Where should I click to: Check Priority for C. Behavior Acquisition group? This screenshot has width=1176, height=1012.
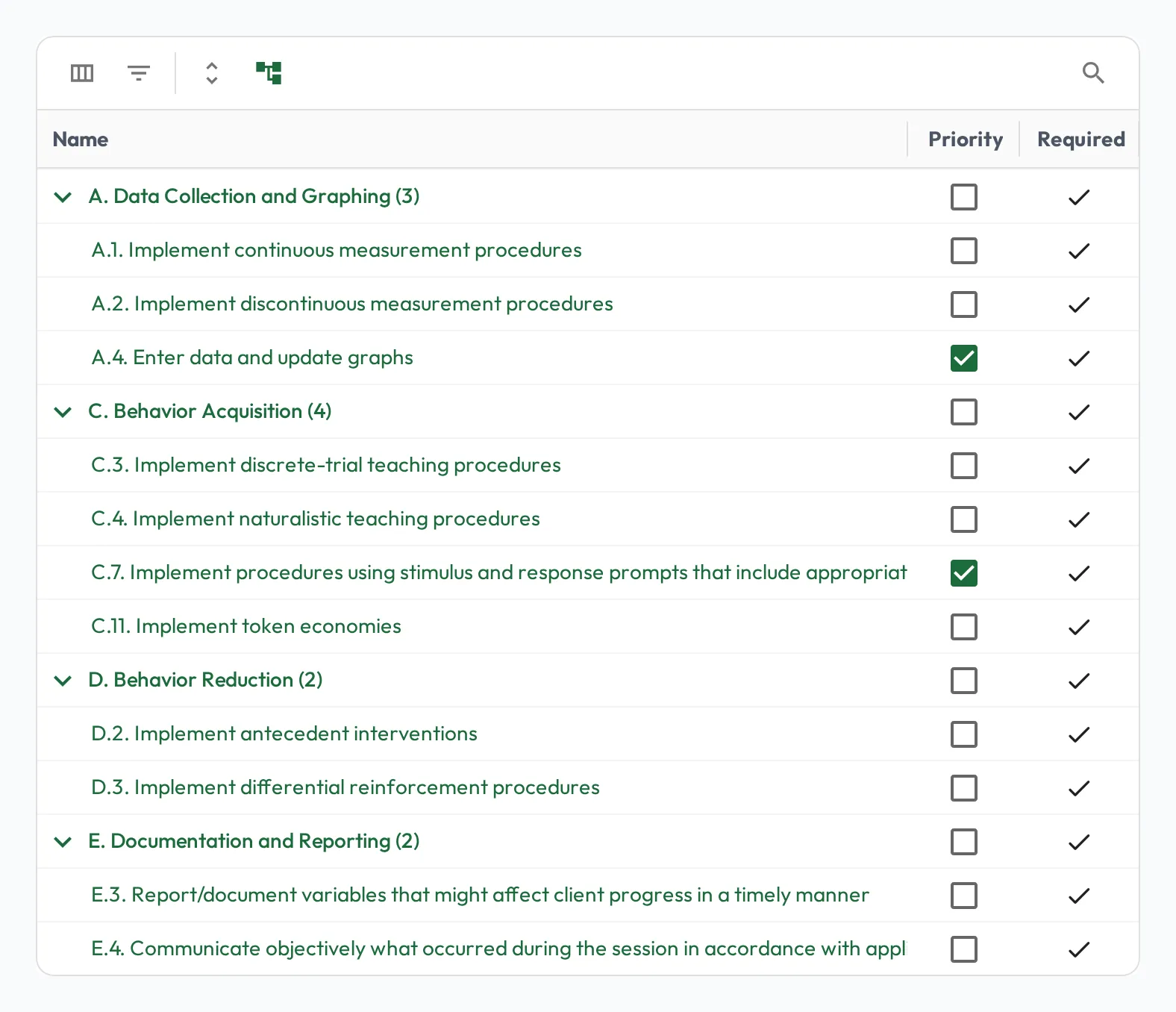click(x=964, y=412)
